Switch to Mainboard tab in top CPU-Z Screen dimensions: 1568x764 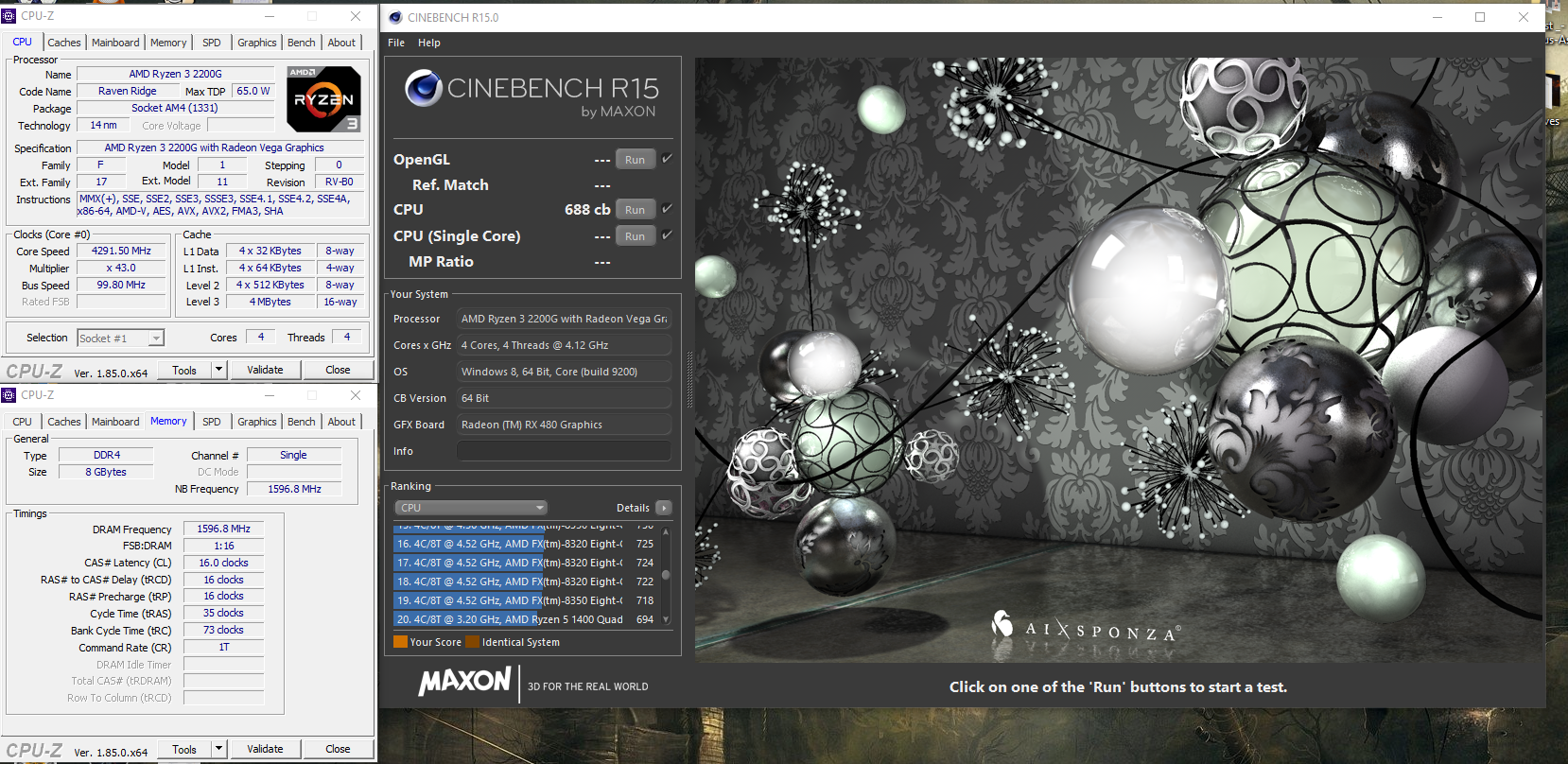click(x=115, y=43)
